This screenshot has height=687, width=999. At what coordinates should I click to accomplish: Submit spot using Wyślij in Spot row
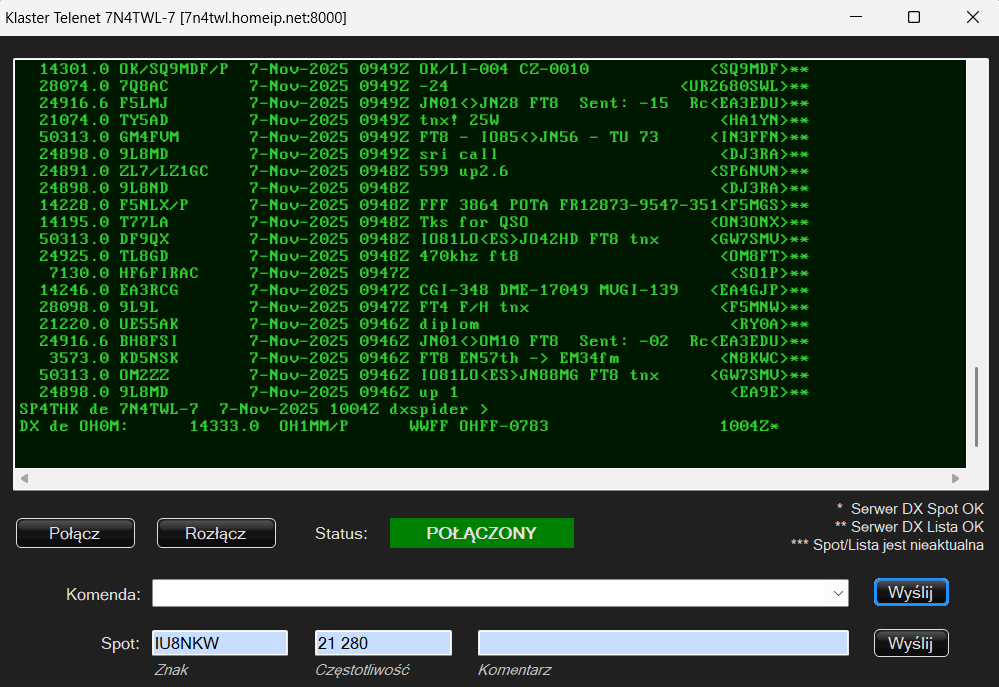point(910,643)
